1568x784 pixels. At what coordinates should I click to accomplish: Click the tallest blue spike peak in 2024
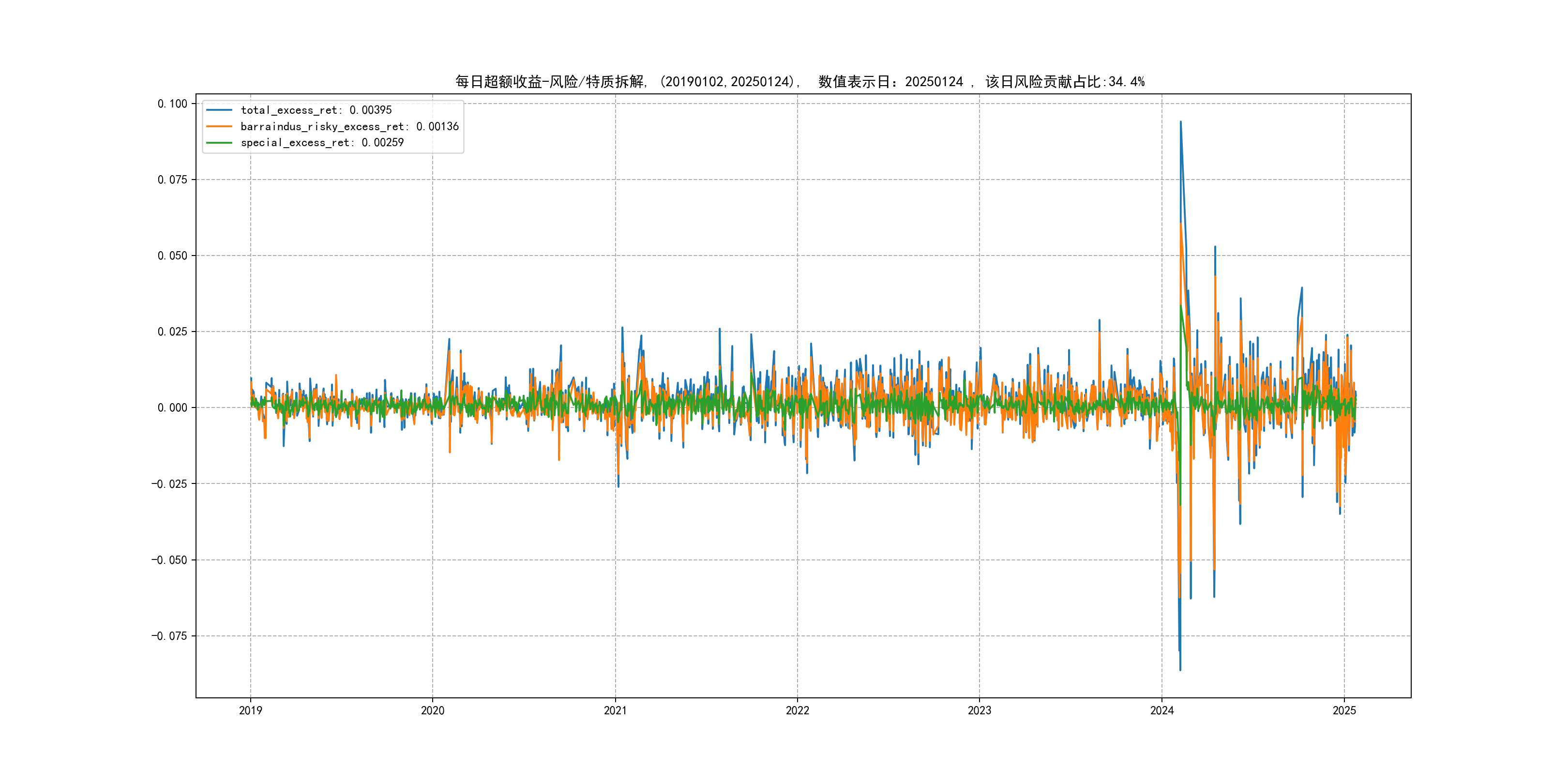point(1181,122)
